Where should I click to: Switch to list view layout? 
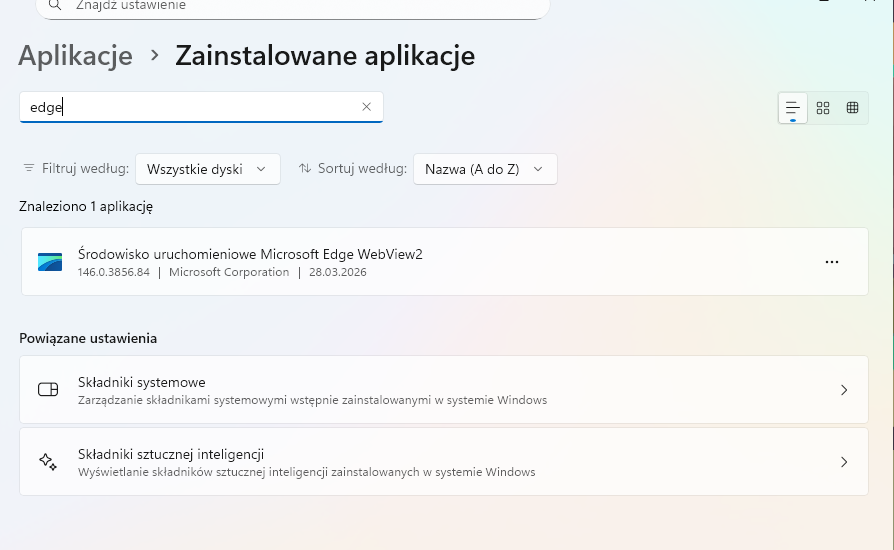793,108
